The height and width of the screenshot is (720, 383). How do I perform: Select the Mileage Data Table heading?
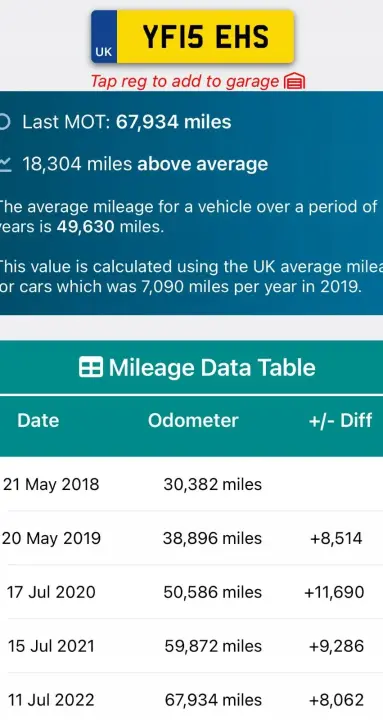click(197, 367)
